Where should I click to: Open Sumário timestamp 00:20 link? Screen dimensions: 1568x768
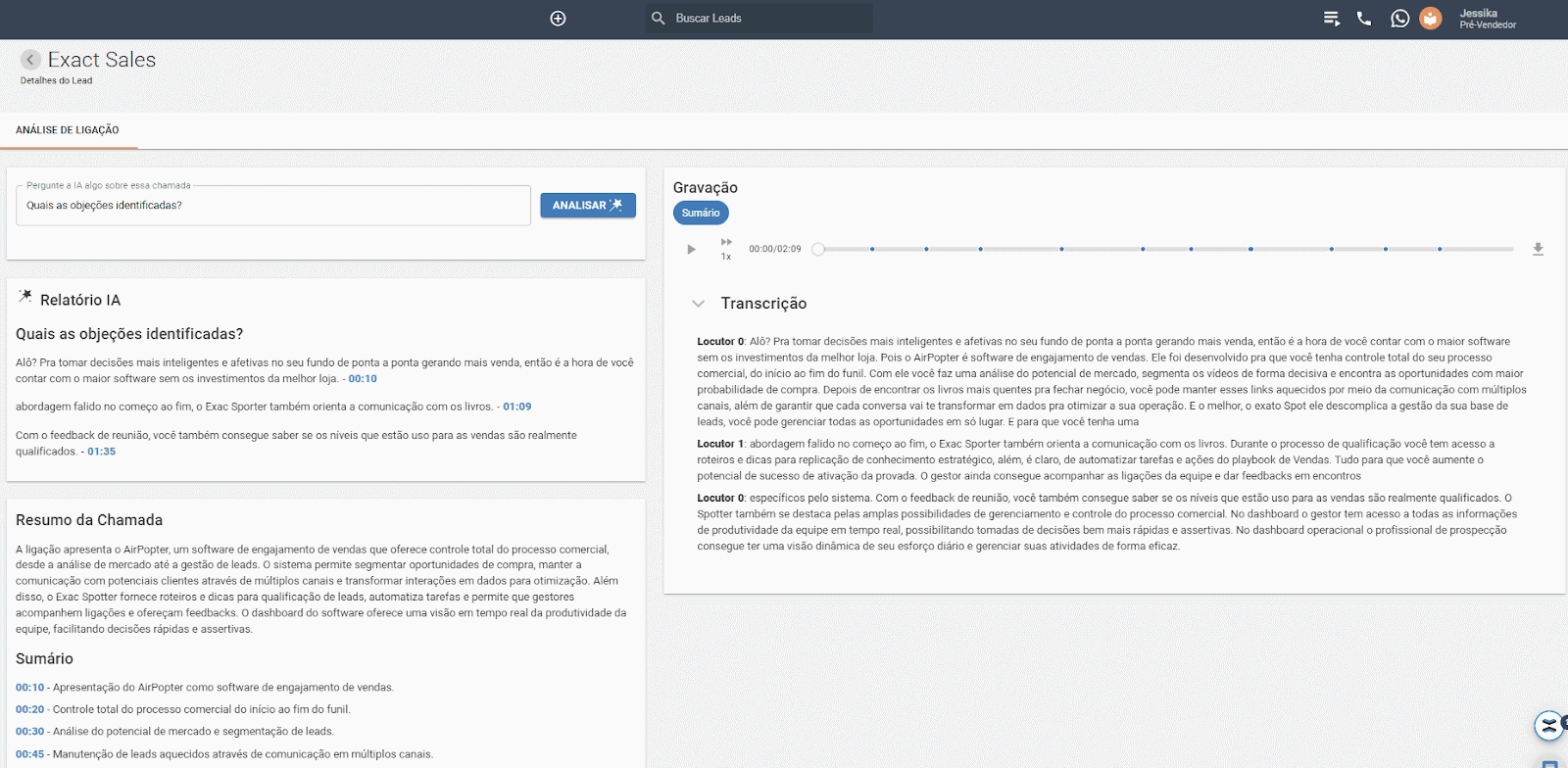30,709
